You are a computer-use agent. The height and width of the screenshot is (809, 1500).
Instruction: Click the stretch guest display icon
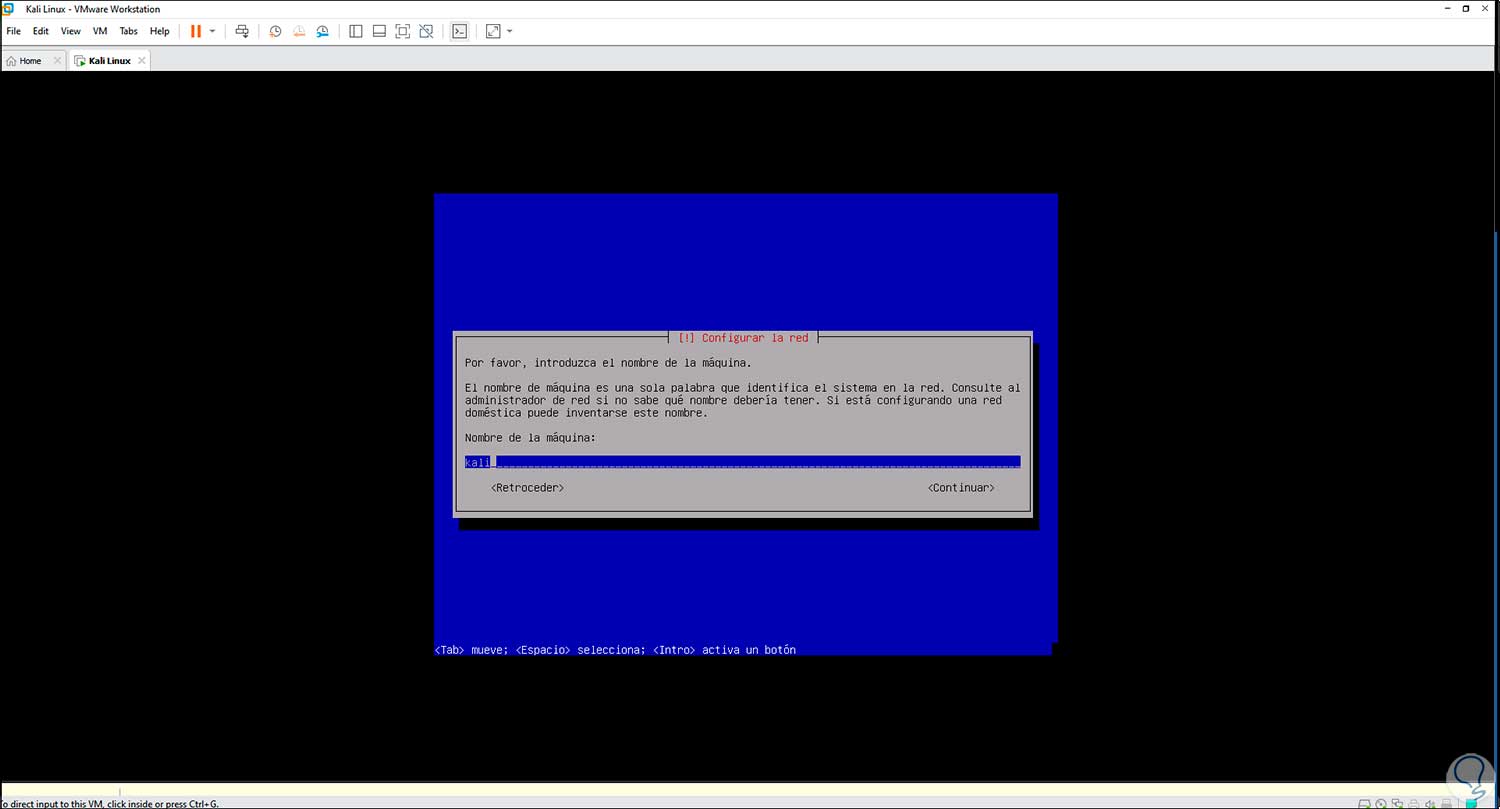coord(492,31)
